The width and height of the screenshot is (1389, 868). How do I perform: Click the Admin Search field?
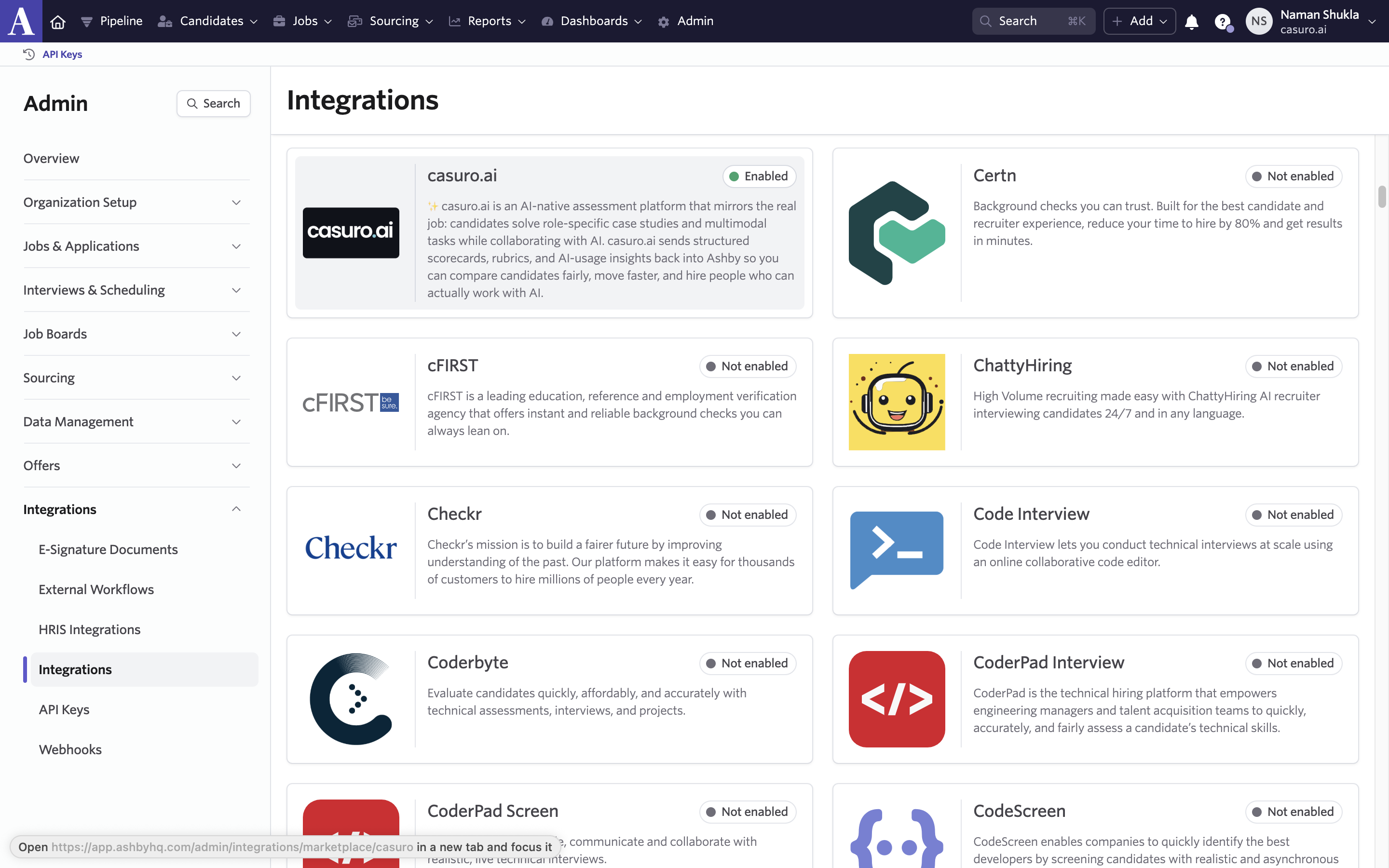tap(214, 103)
